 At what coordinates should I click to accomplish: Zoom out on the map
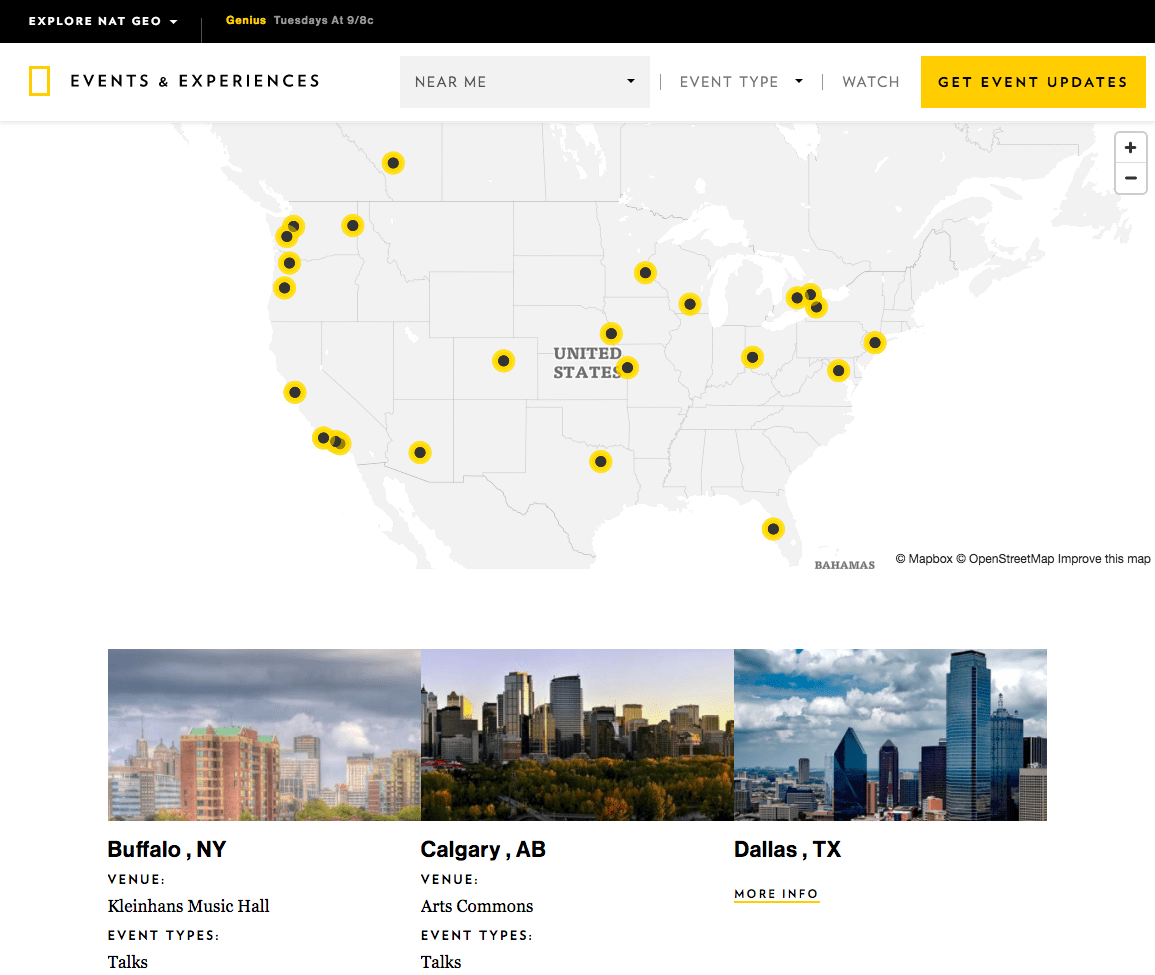click(x=1130, y=179)
